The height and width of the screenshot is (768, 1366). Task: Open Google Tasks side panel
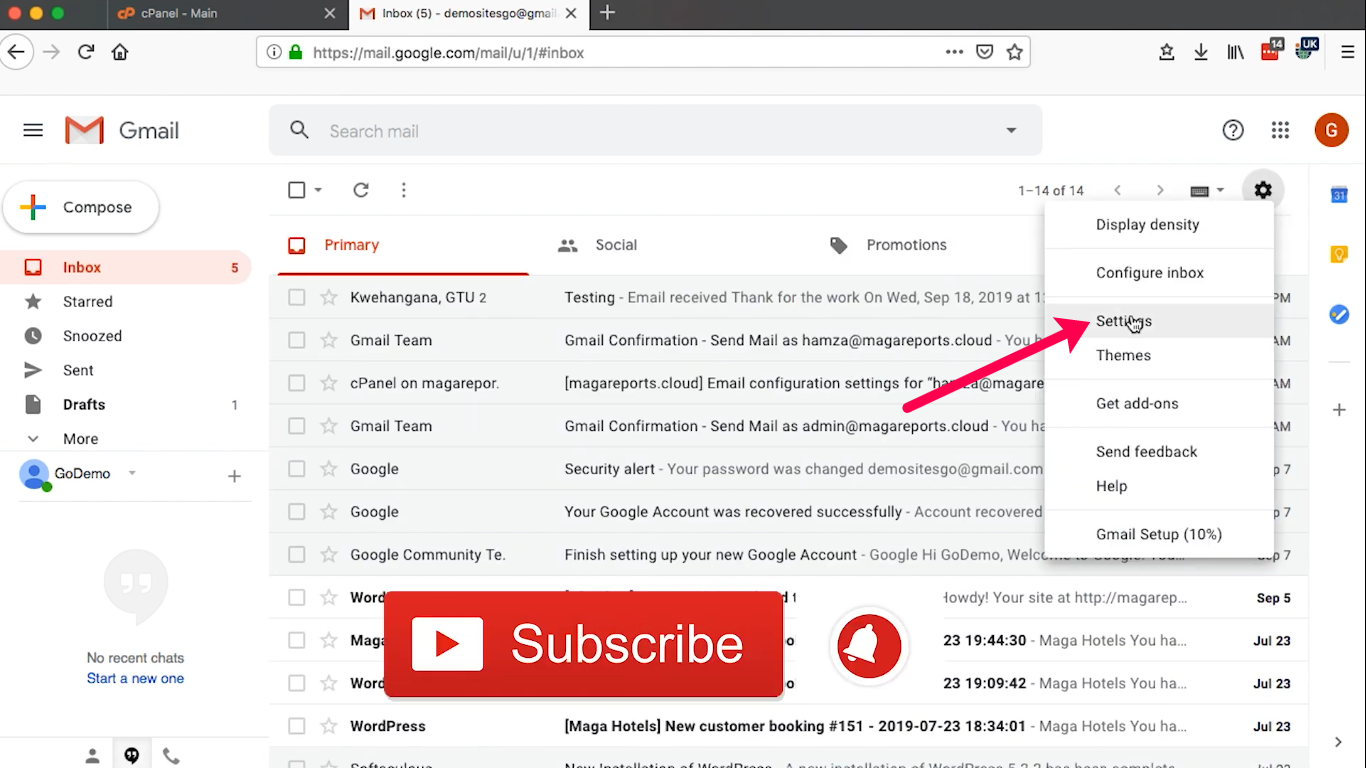[x=1339, y=315]
